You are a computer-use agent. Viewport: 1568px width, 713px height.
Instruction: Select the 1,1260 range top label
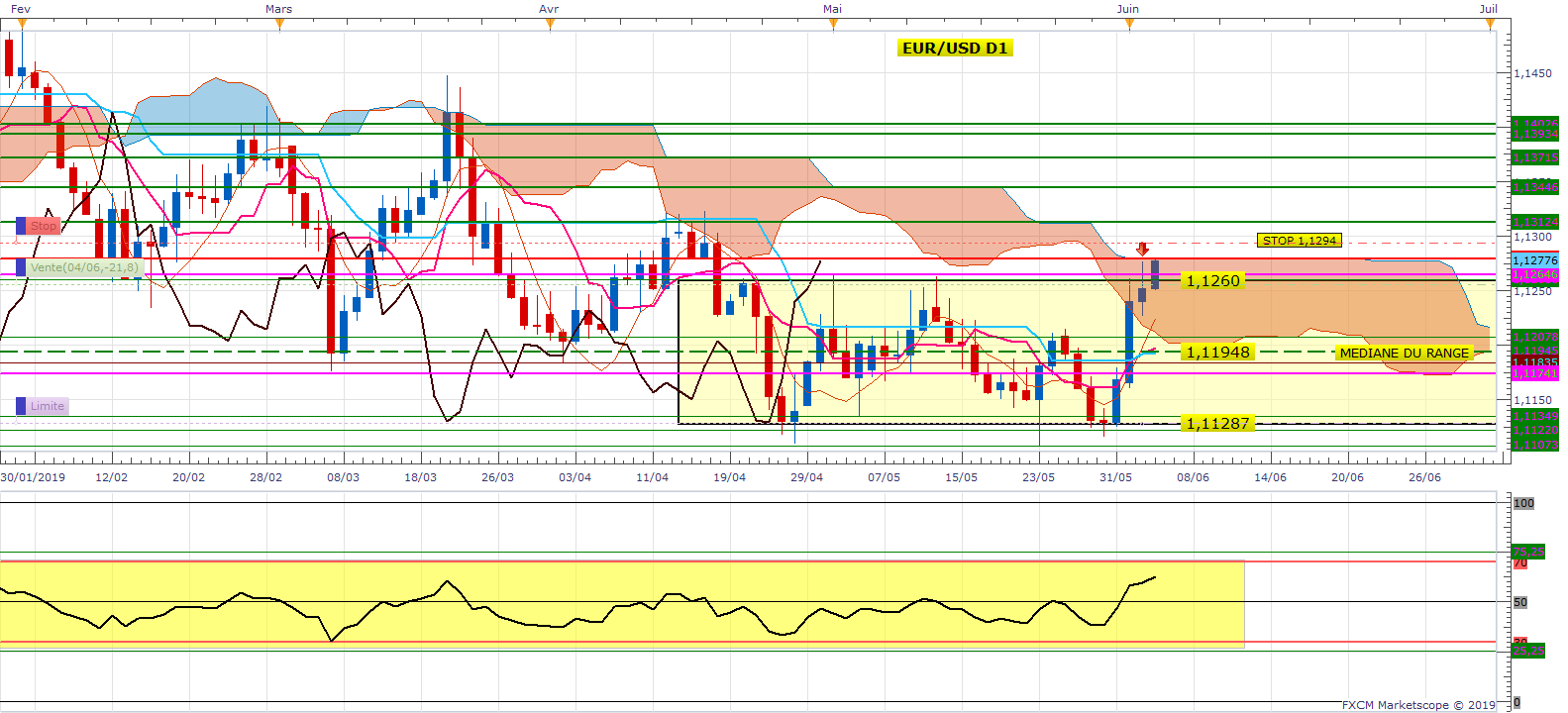pyautogui.click(x=1212, y=281)
